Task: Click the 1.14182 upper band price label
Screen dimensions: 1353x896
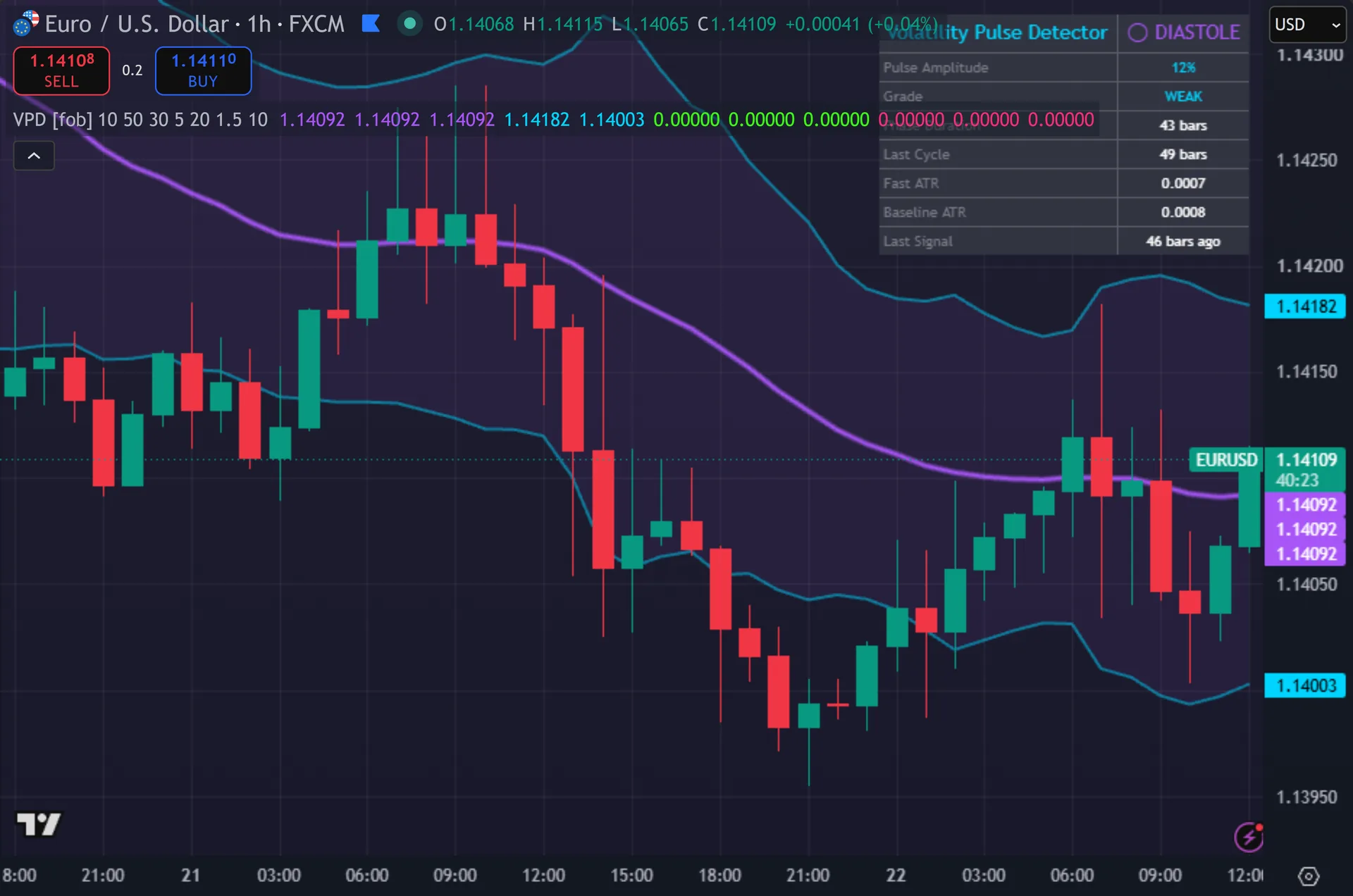Action: (x=1306, y=306)
